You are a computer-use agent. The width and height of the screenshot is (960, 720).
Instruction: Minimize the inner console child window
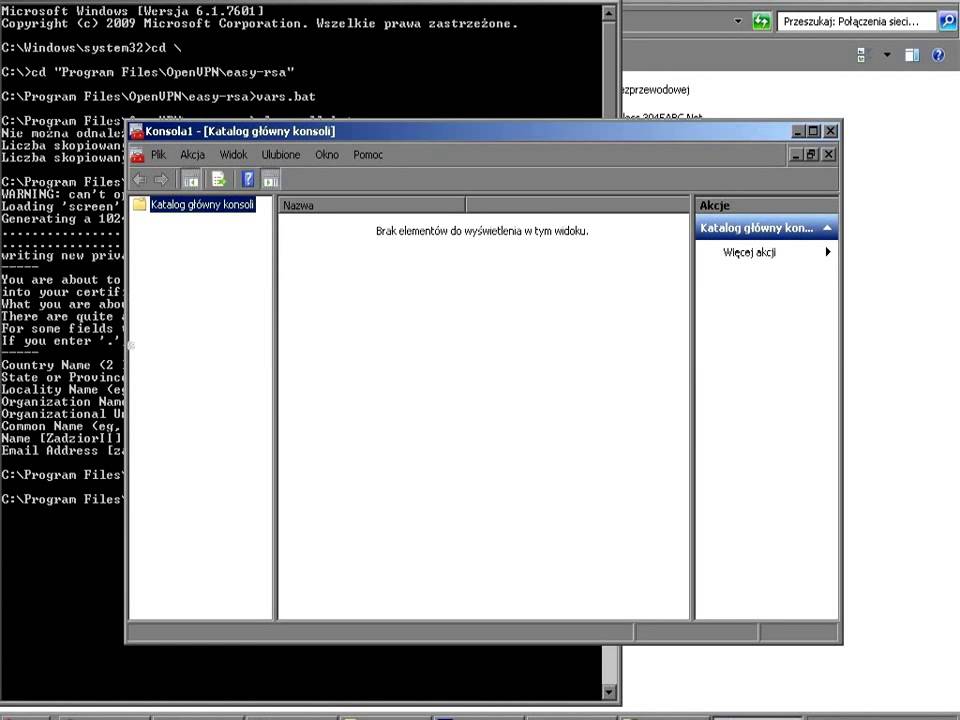point(795,155)
